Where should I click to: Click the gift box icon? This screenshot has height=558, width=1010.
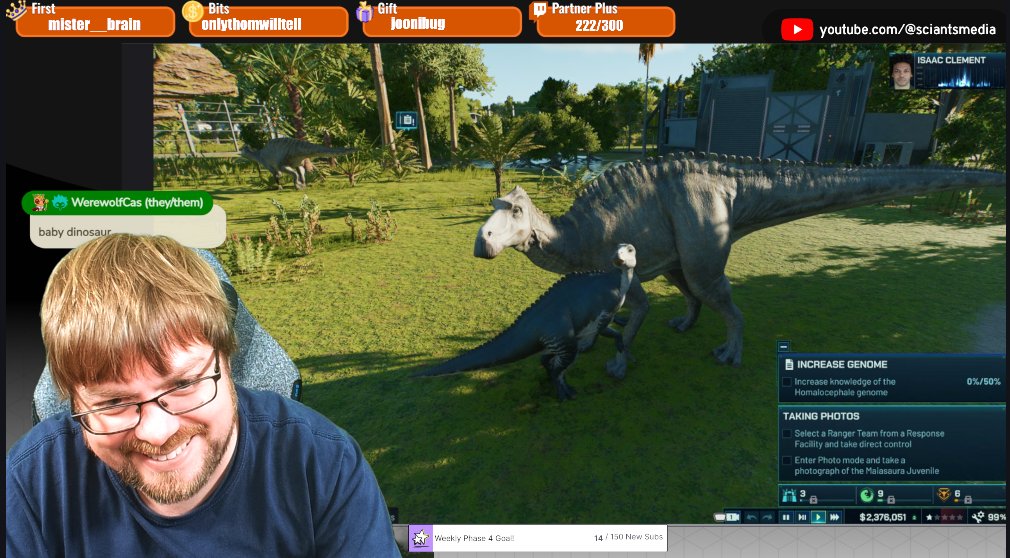[x=365, y=11]
